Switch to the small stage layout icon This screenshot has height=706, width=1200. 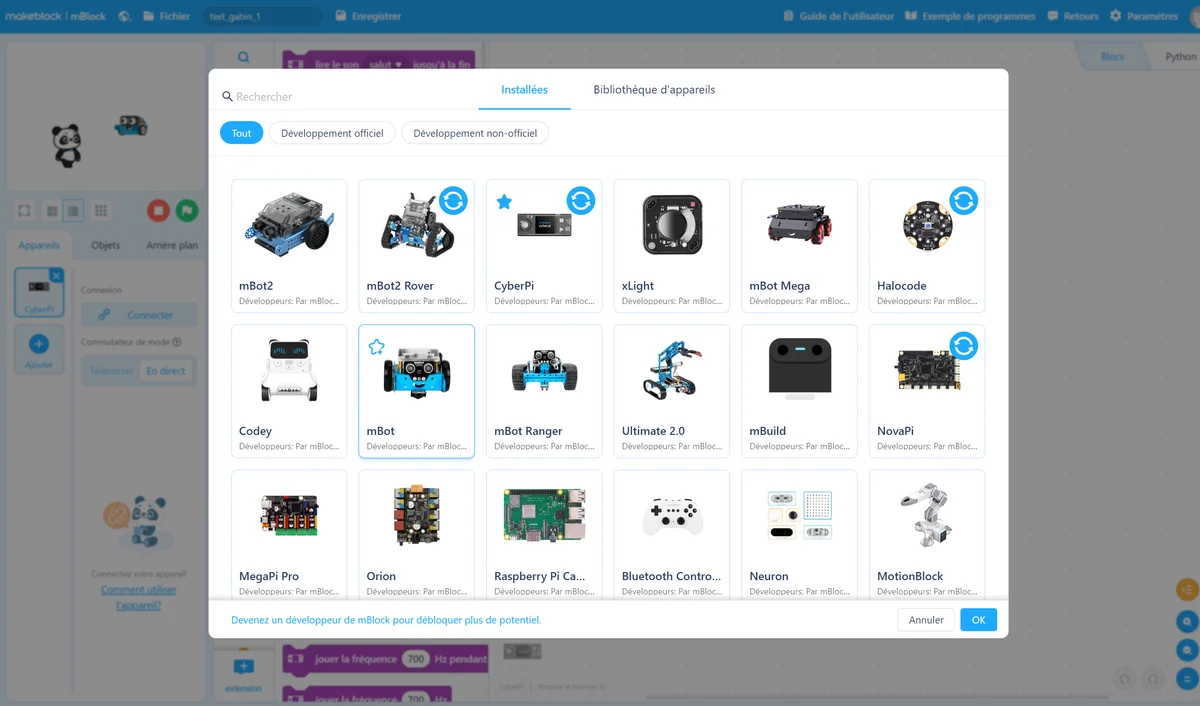(50, 211)
